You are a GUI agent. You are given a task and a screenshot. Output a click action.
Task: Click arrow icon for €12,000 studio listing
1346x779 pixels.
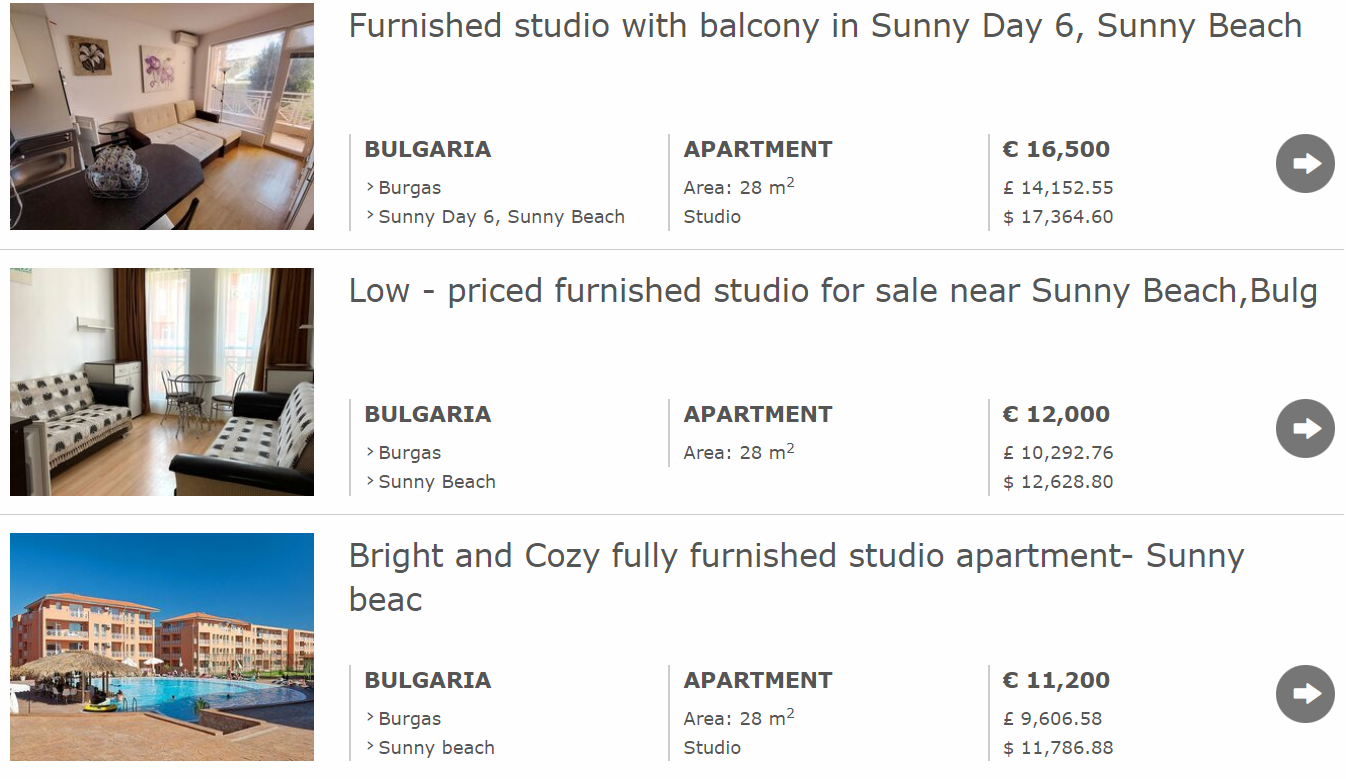point(1305,429)
